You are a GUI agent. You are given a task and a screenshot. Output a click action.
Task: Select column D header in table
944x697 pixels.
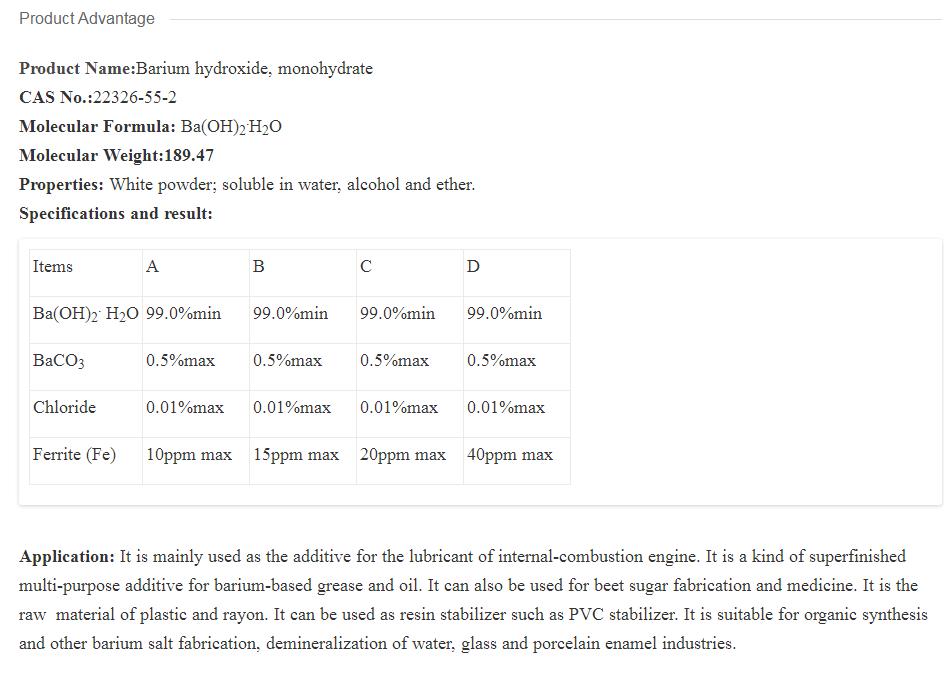tap(473, 266)
